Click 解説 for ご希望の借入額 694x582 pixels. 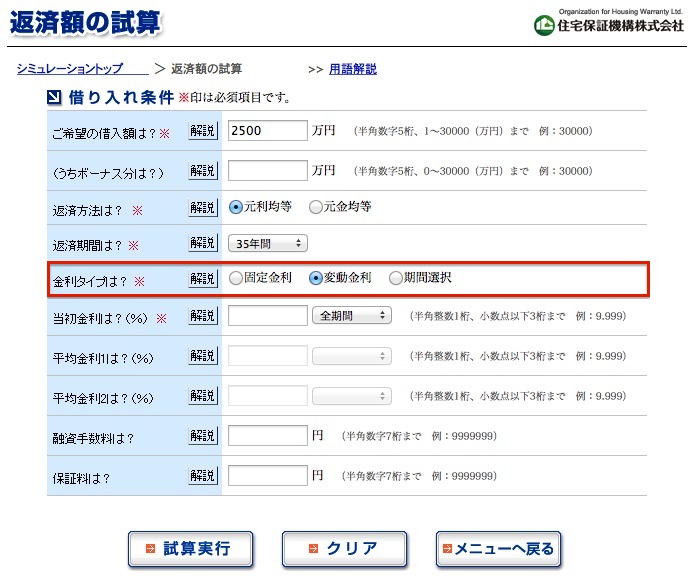click(203, 131)
